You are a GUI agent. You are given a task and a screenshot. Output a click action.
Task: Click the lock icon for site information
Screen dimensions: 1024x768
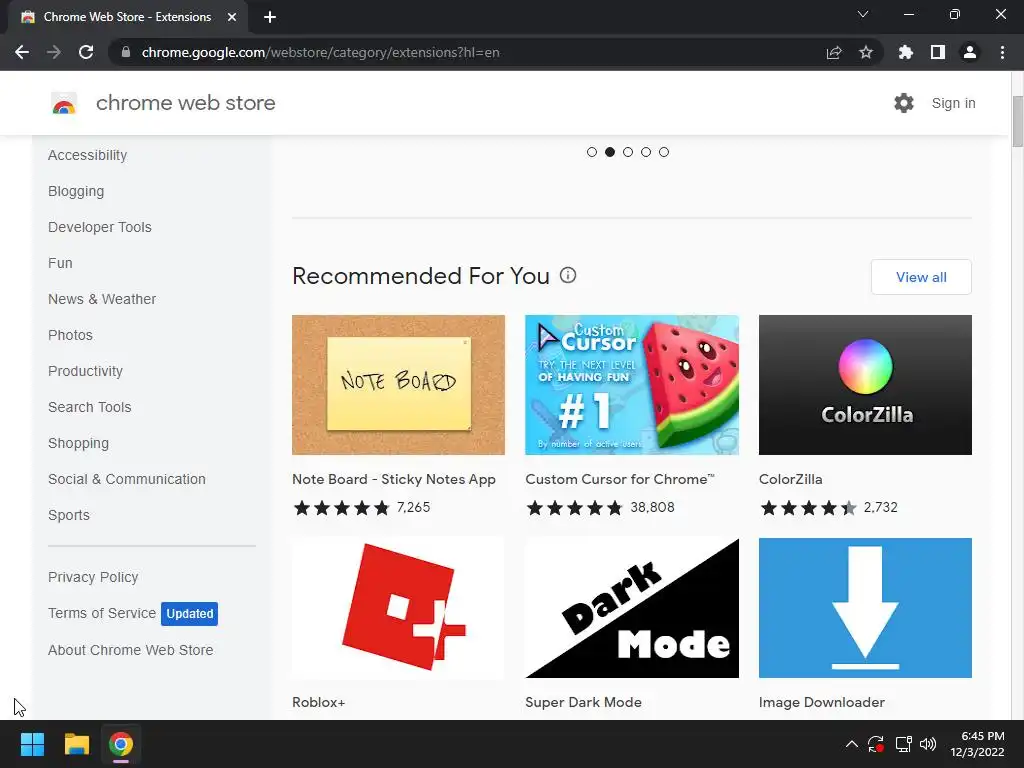[126, 52]
